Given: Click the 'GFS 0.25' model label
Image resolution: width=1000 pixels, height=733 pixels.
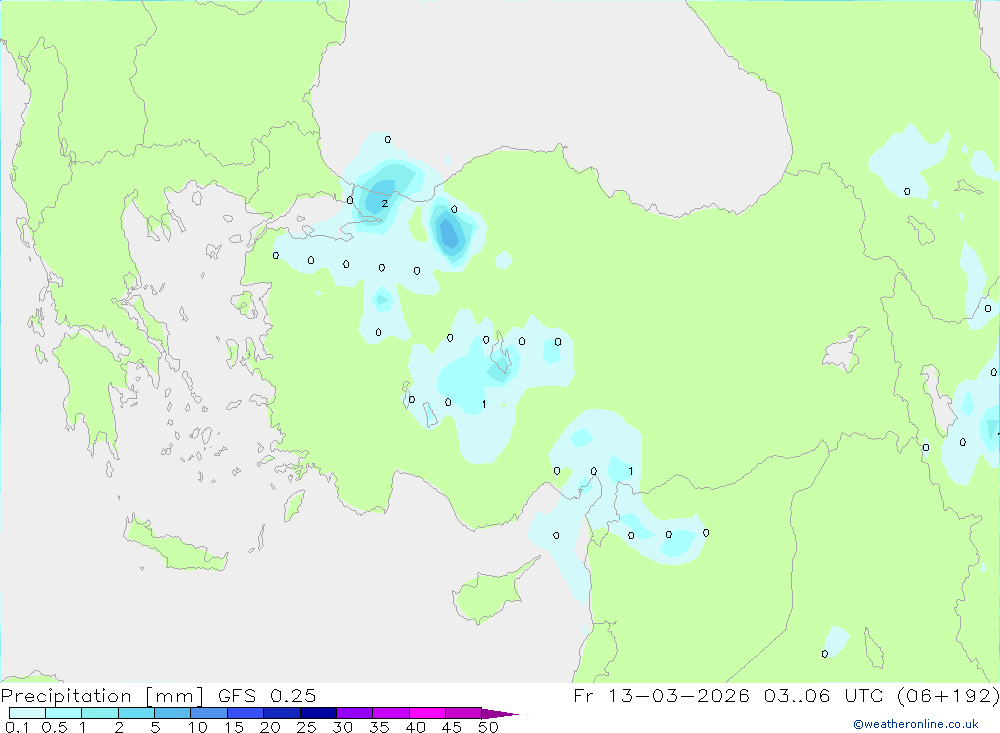Looking at the screenshot, I should 267,695.
